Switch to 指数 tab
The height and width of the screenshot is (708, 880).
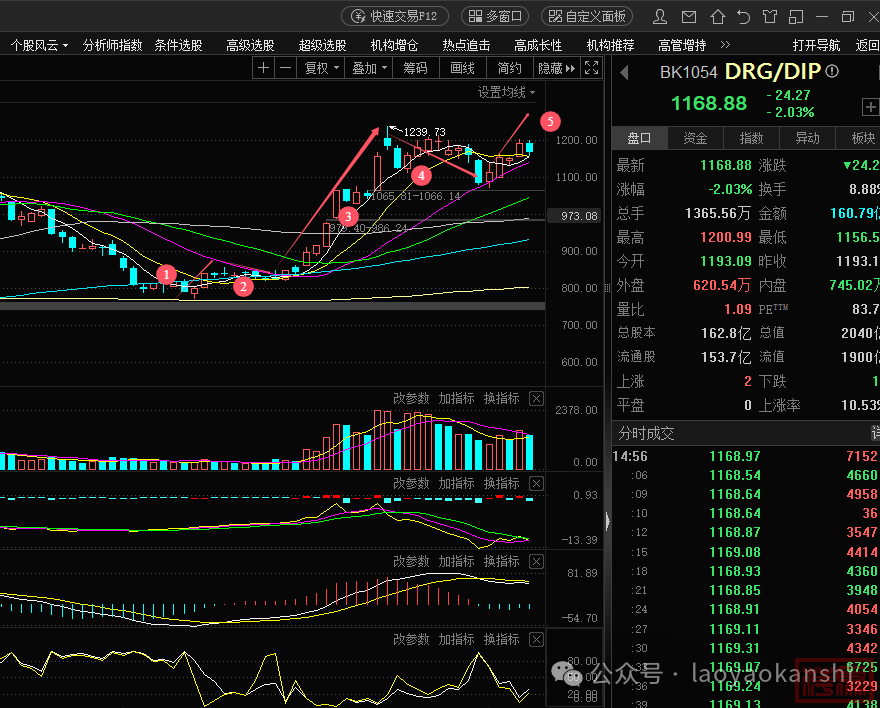[x=751, y=138]
